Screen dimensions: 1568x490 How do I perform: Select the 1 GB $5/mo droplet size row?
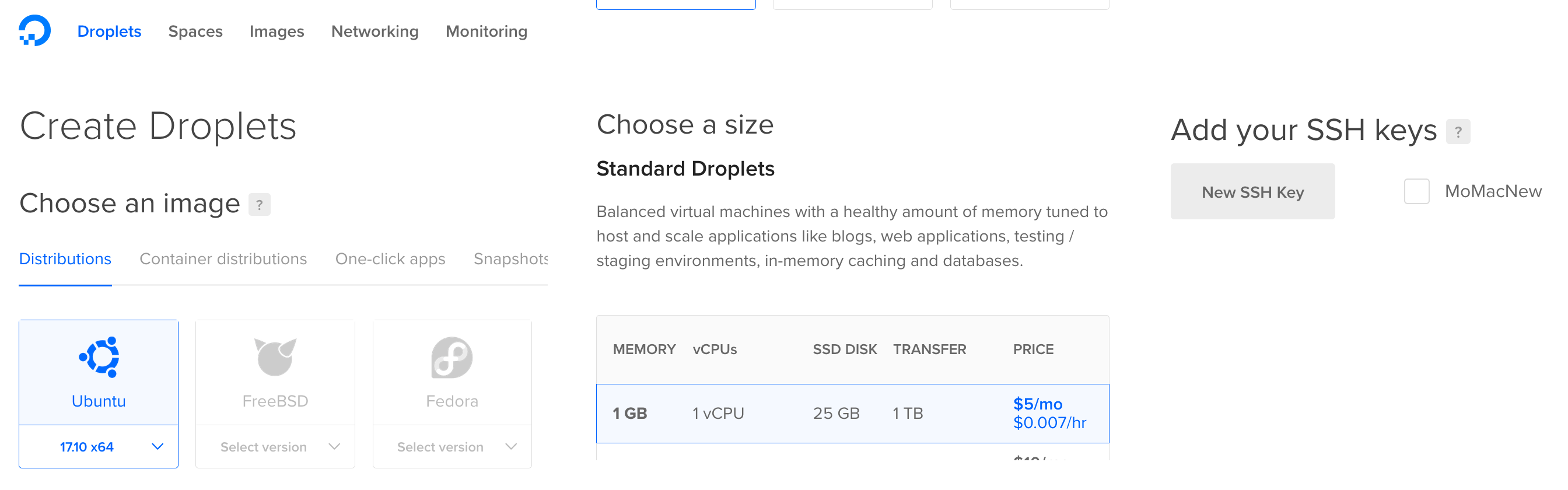tap(852, 414)
